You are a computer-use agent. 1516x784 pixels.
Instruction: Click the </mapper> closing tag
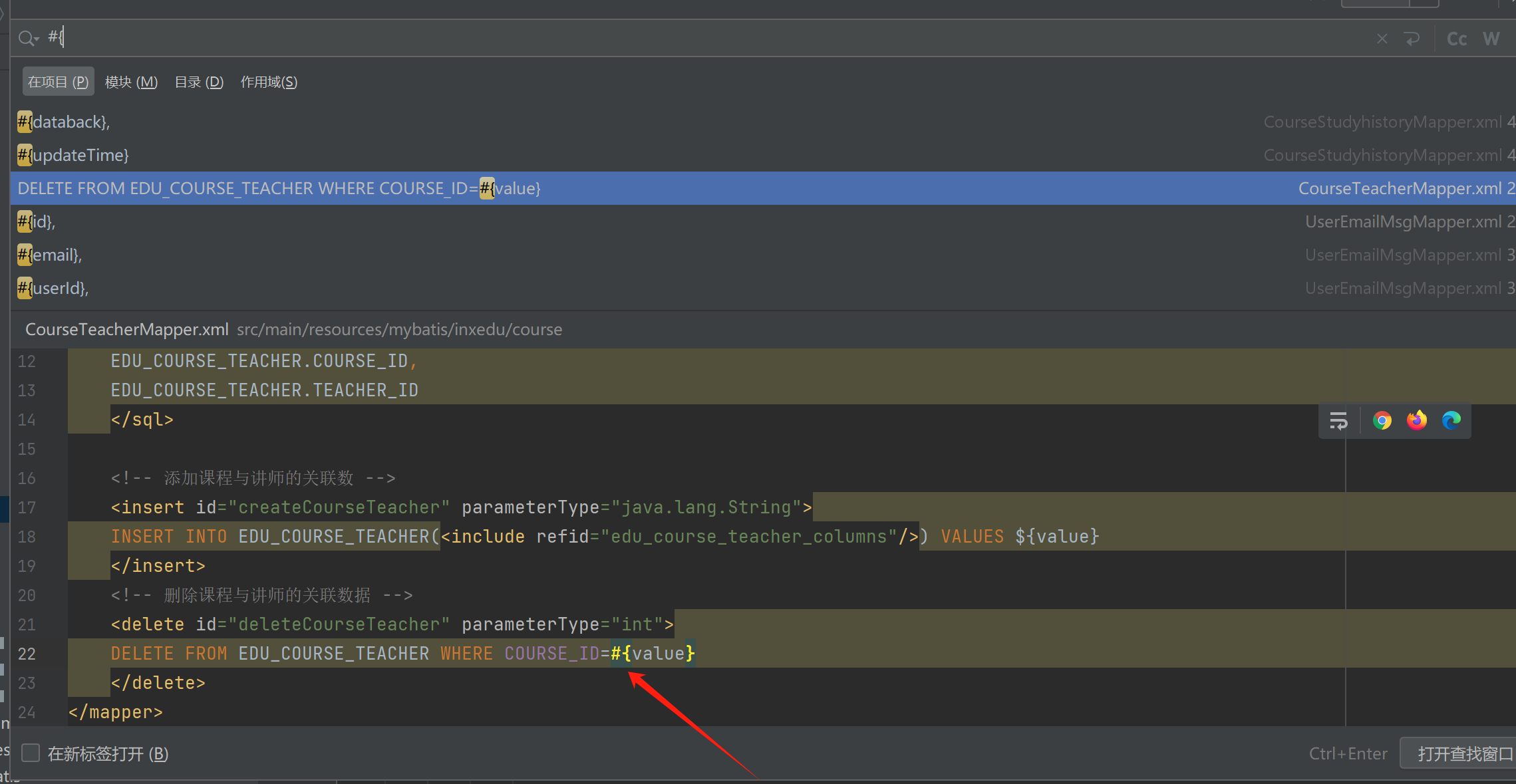(116, 712)
